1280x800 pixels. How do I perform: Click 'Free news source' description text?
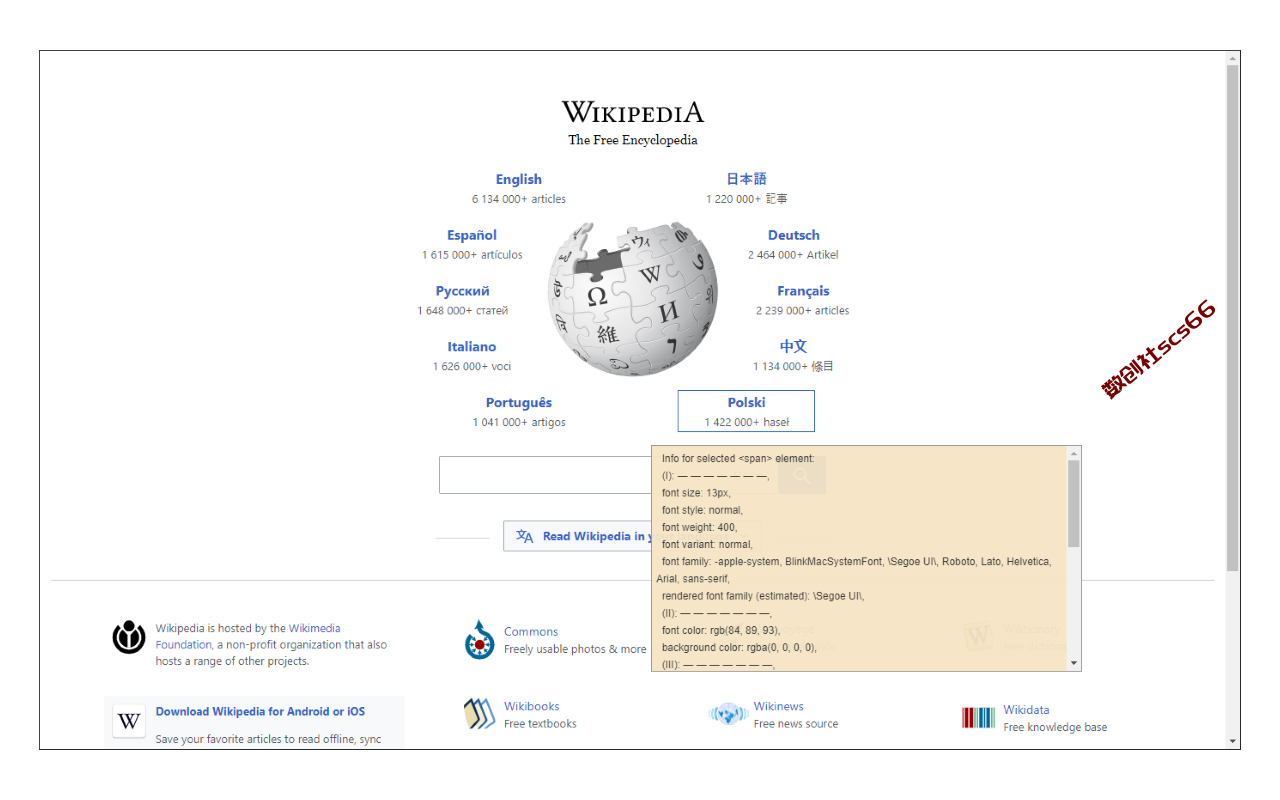796,724
